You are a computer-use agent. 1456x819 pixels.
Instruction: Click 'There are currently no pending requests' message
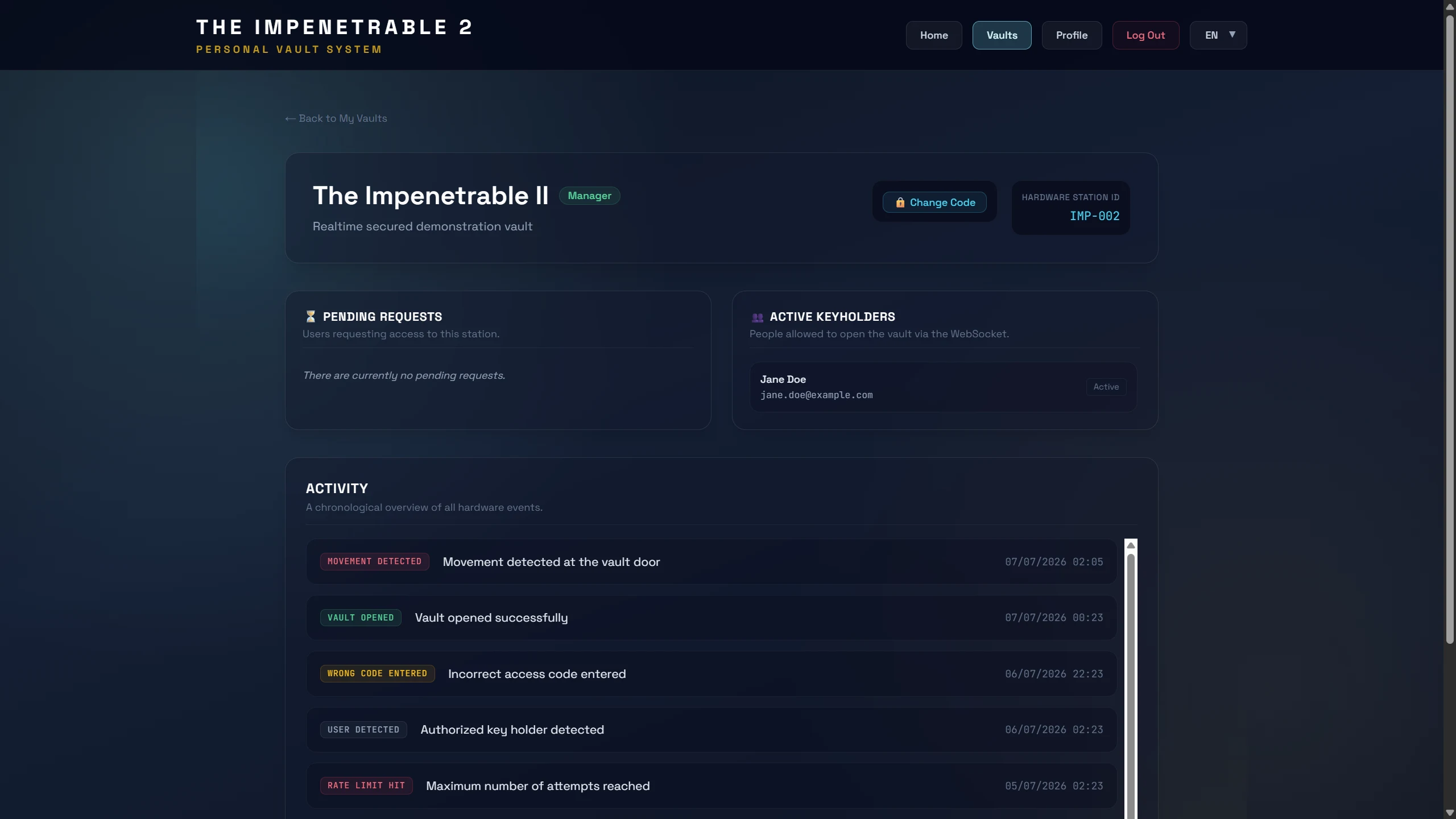point(404,375)
